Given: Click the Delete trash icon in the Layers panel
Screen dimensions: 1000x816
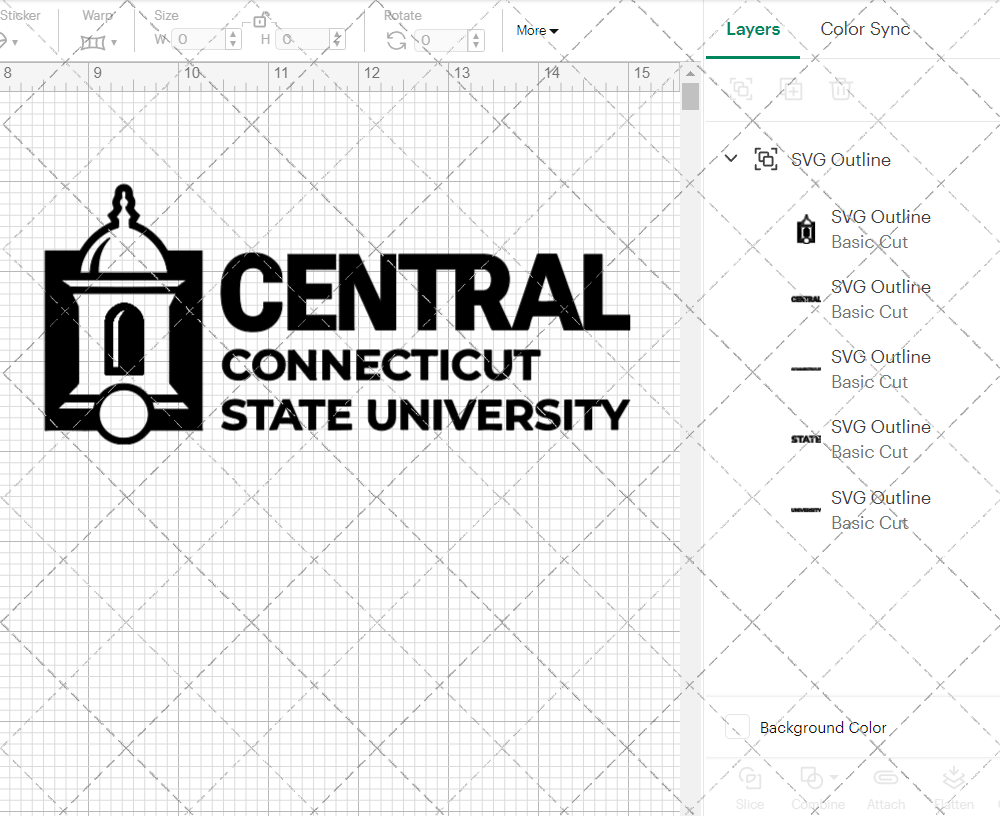Looking at the screenshot, I should pos(841,89).
